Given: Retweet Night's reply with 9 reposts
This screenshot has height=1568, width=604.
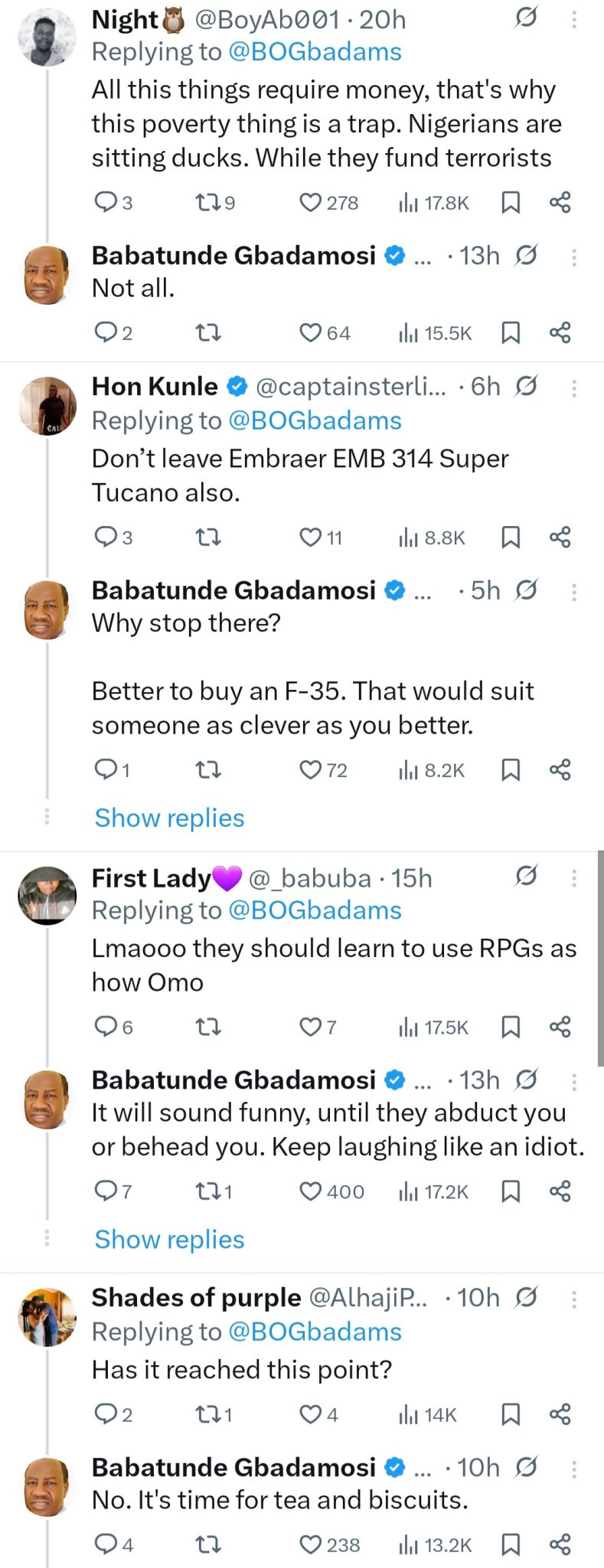Looking at the screenshot, I should 207,203.
